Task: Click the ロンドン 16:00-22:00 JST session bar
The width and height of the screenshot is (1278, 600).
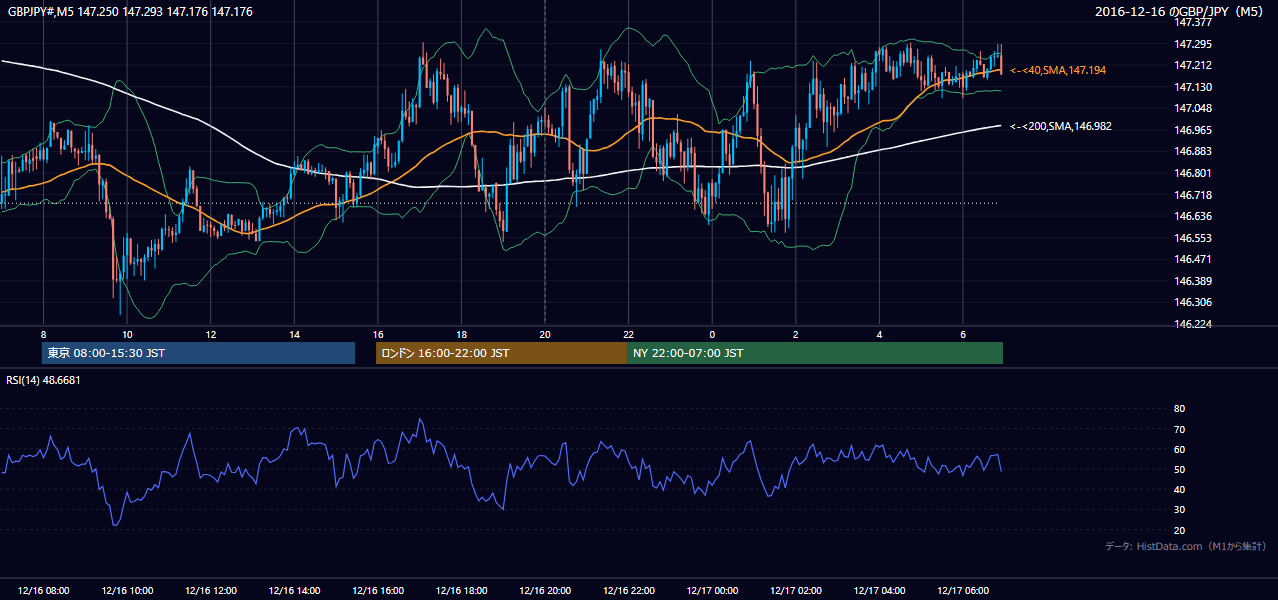Action: (x=501, y=353)
